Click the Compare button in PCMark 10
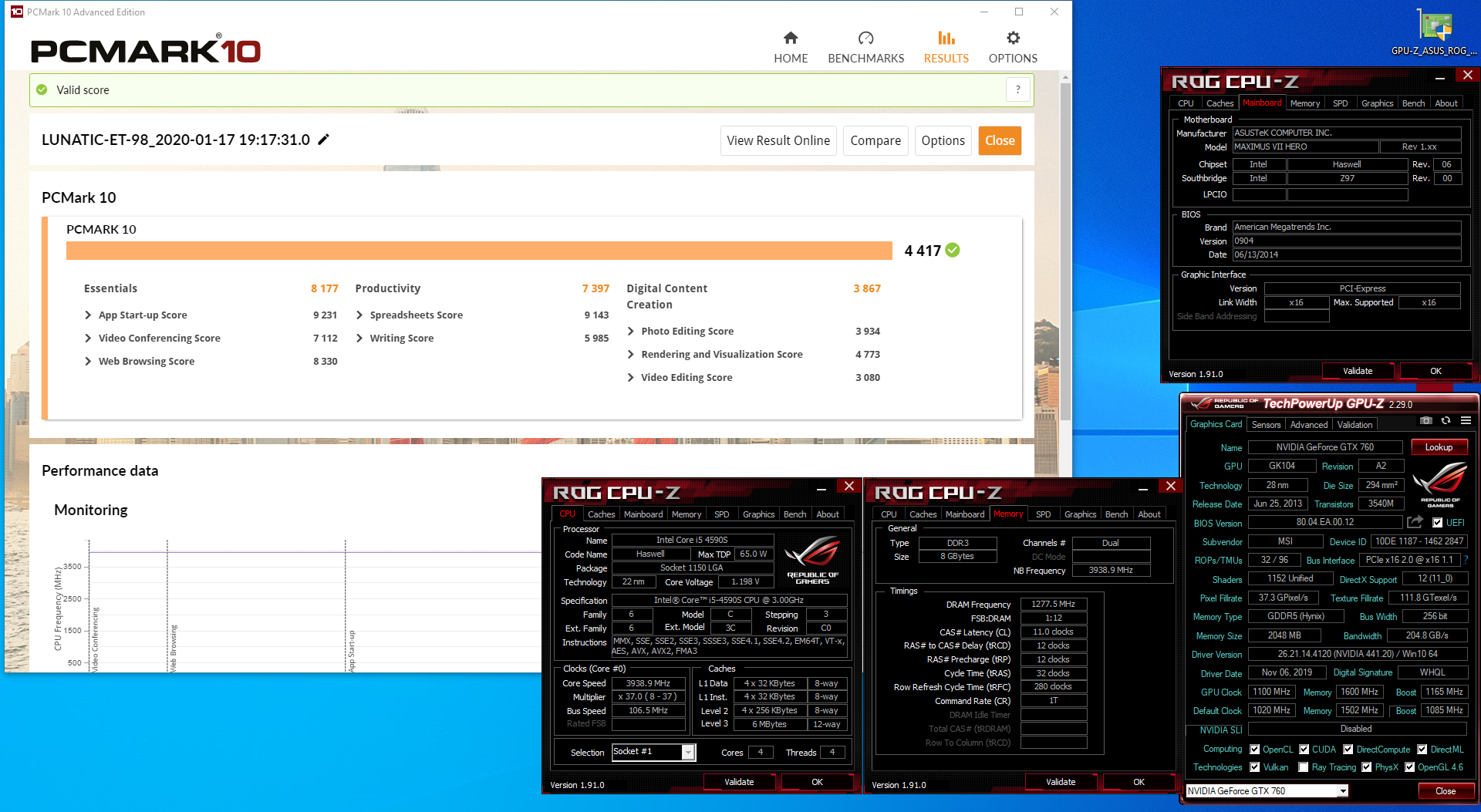Image resolution: width=1481 pixels, height=812 pixels. [x=875, y=140]
